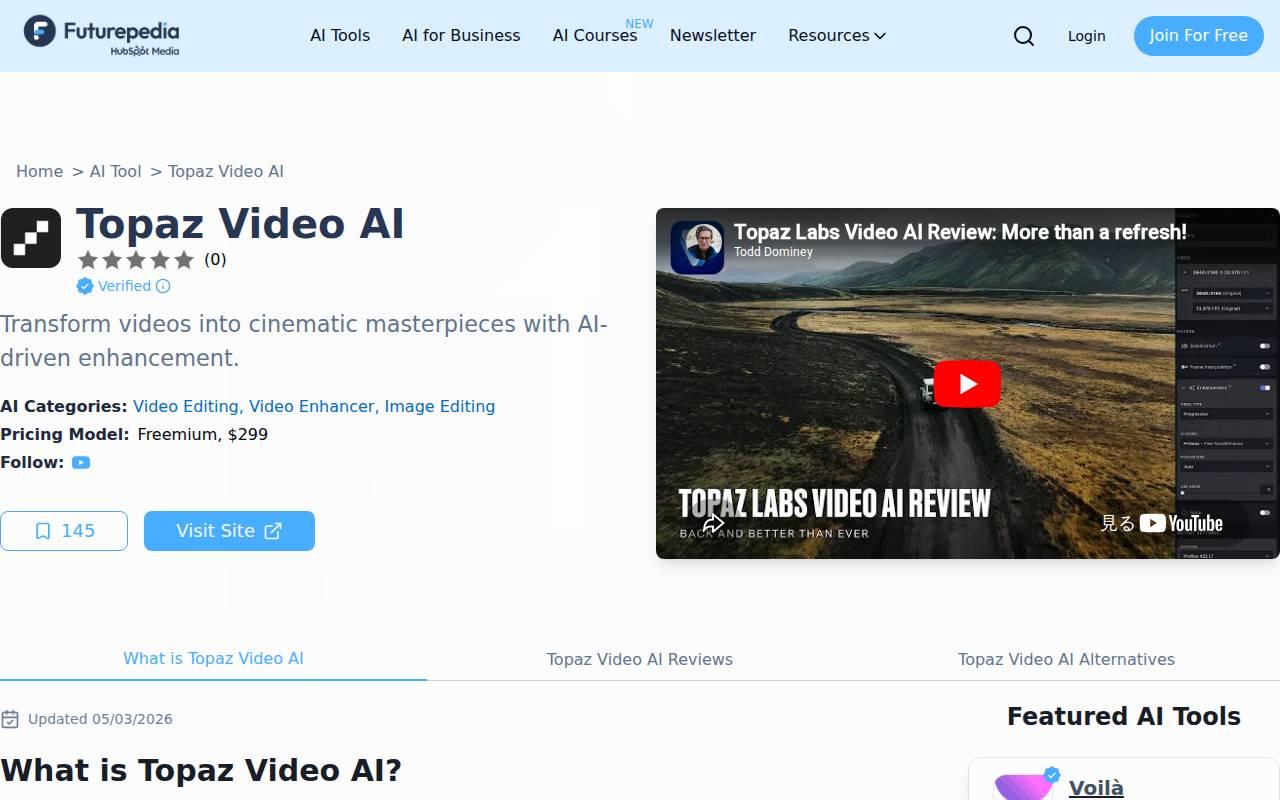Click the Topaz Video AI breadcrumb text

pyautogui.click(x=226, y=171)
